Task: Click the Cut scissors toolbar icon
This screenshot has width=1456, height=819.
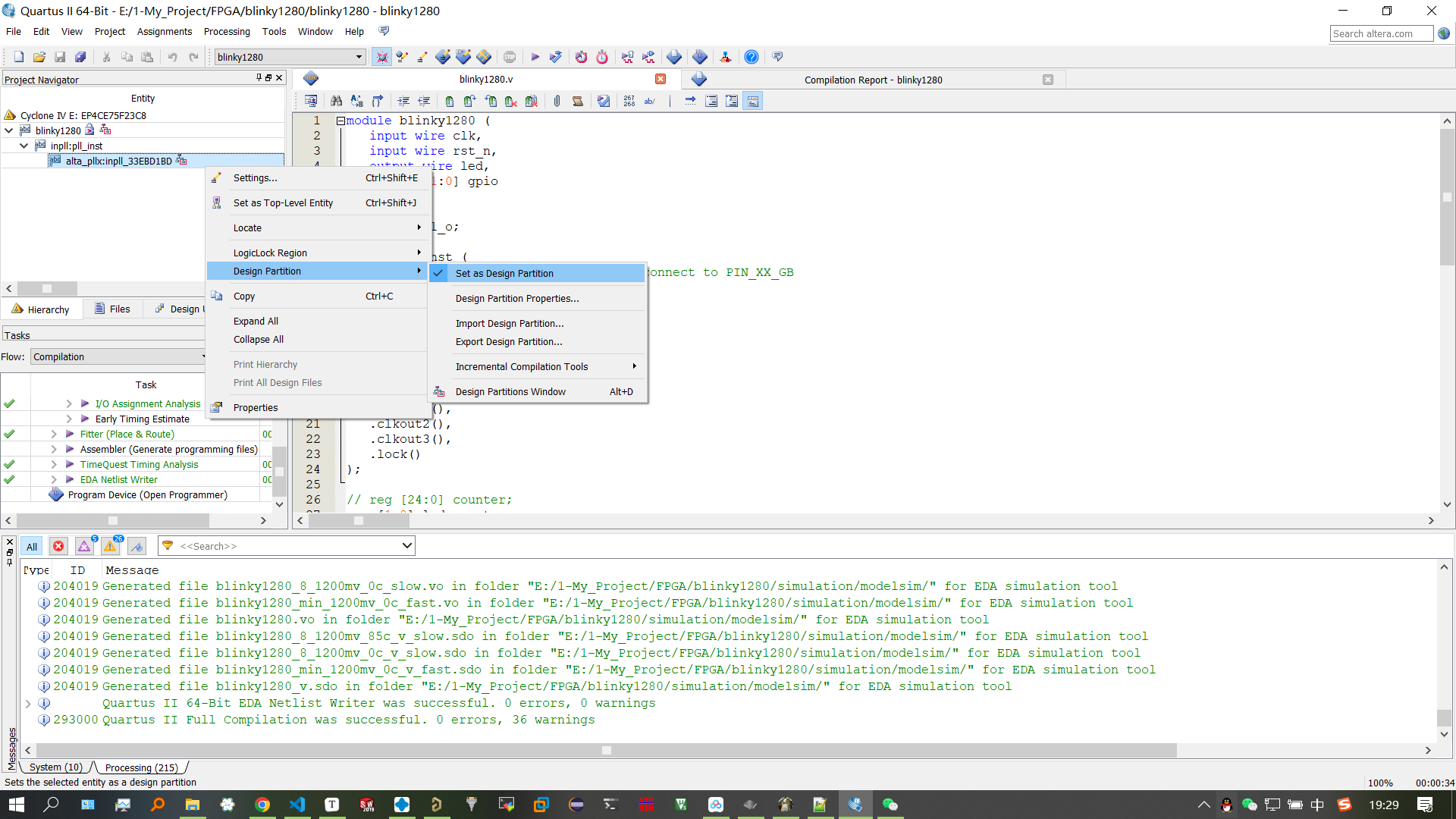Action: pos(106,57)
